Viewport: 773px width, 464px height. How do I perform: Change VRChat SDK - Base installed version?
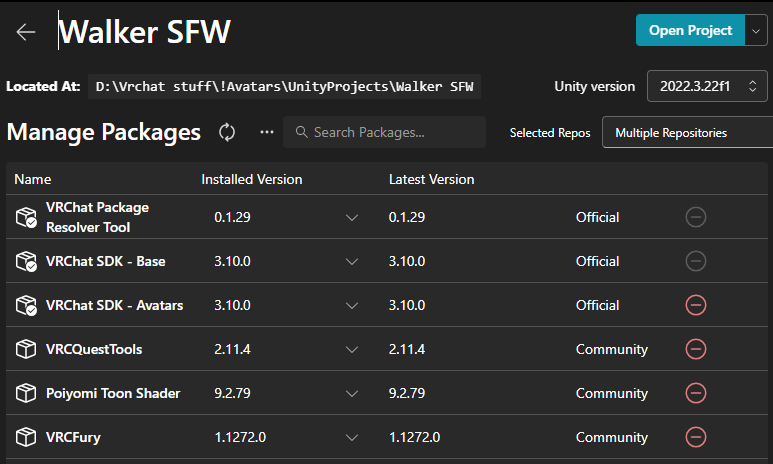pos(351,261)
